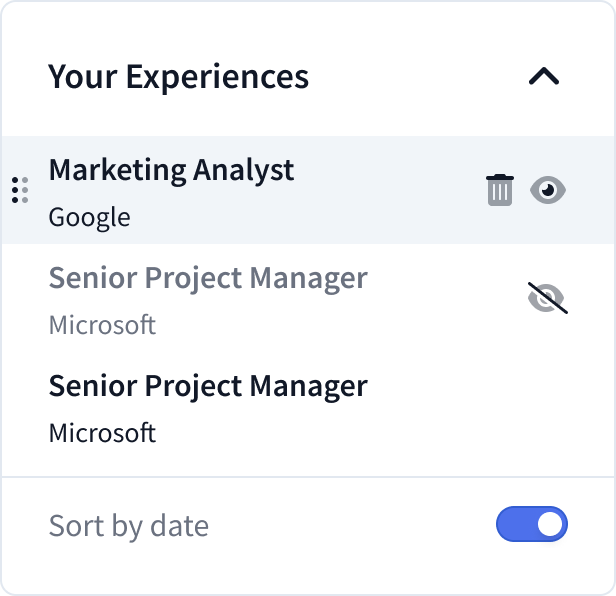Click Microsoft under the hidden experience
Image resolution: width=616 pixels, height=596 pixels.
click(102, 325)
